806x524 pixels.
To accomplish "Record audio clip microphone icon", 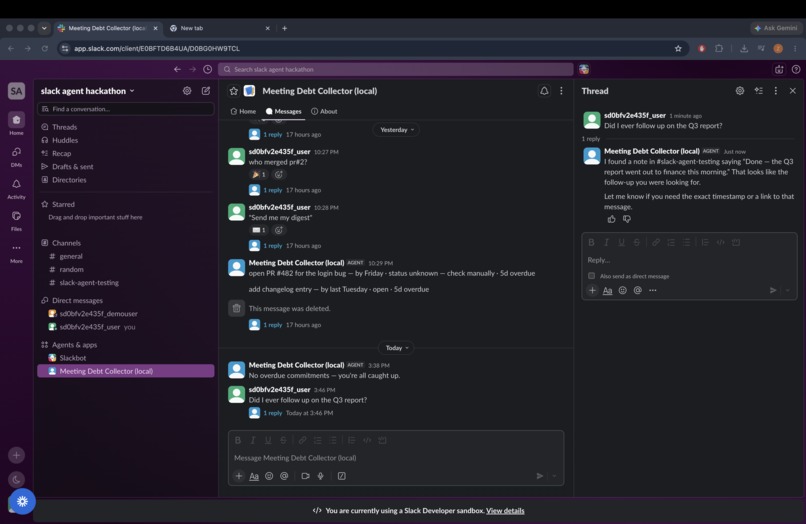I will [321, 476].
